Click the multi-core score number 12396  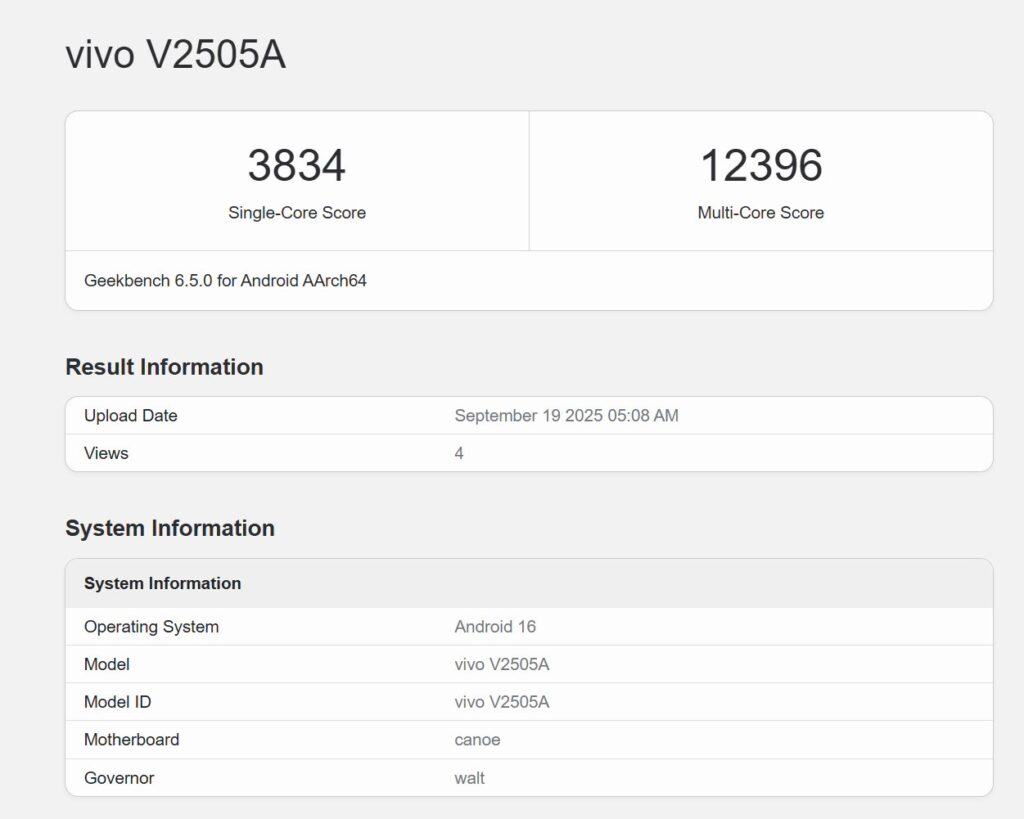point(760,166)
